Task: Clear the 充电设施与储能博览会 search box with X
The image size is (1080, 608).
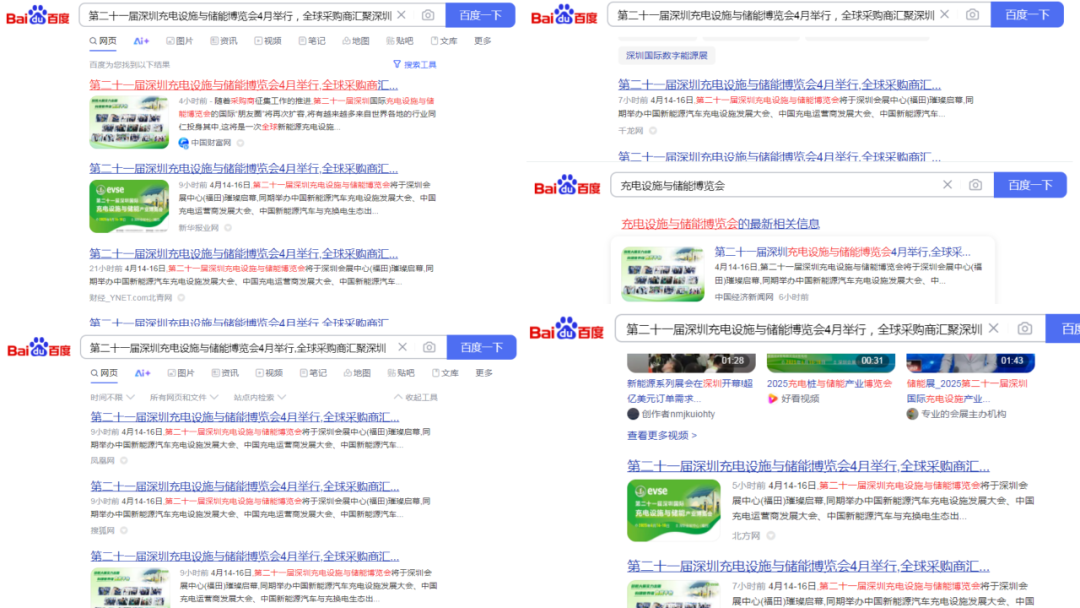Action: (947, 185)
